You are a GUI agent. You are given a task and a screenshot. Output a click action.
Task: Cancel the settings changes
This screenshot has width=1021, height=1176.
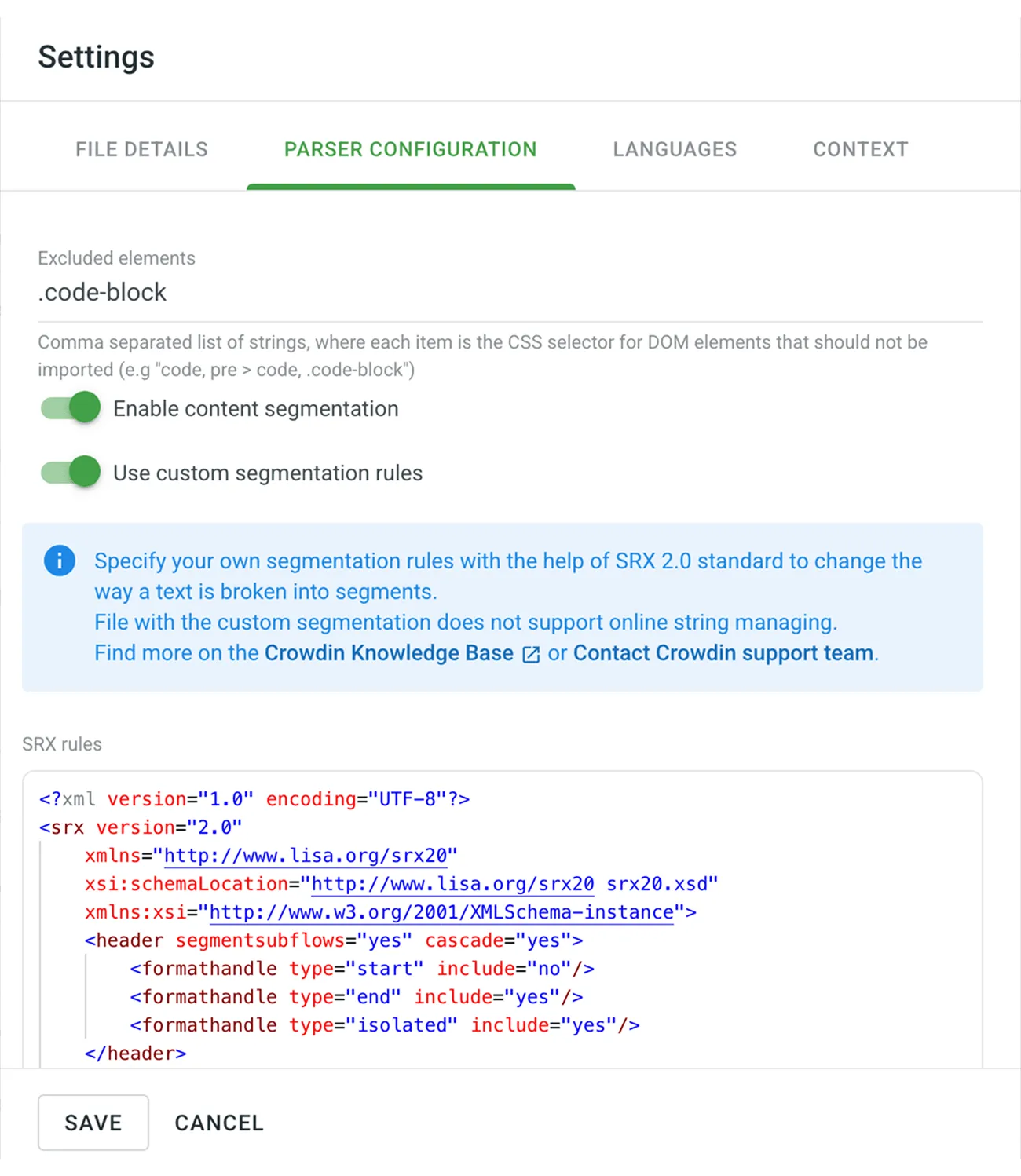tap(218, 1122)
